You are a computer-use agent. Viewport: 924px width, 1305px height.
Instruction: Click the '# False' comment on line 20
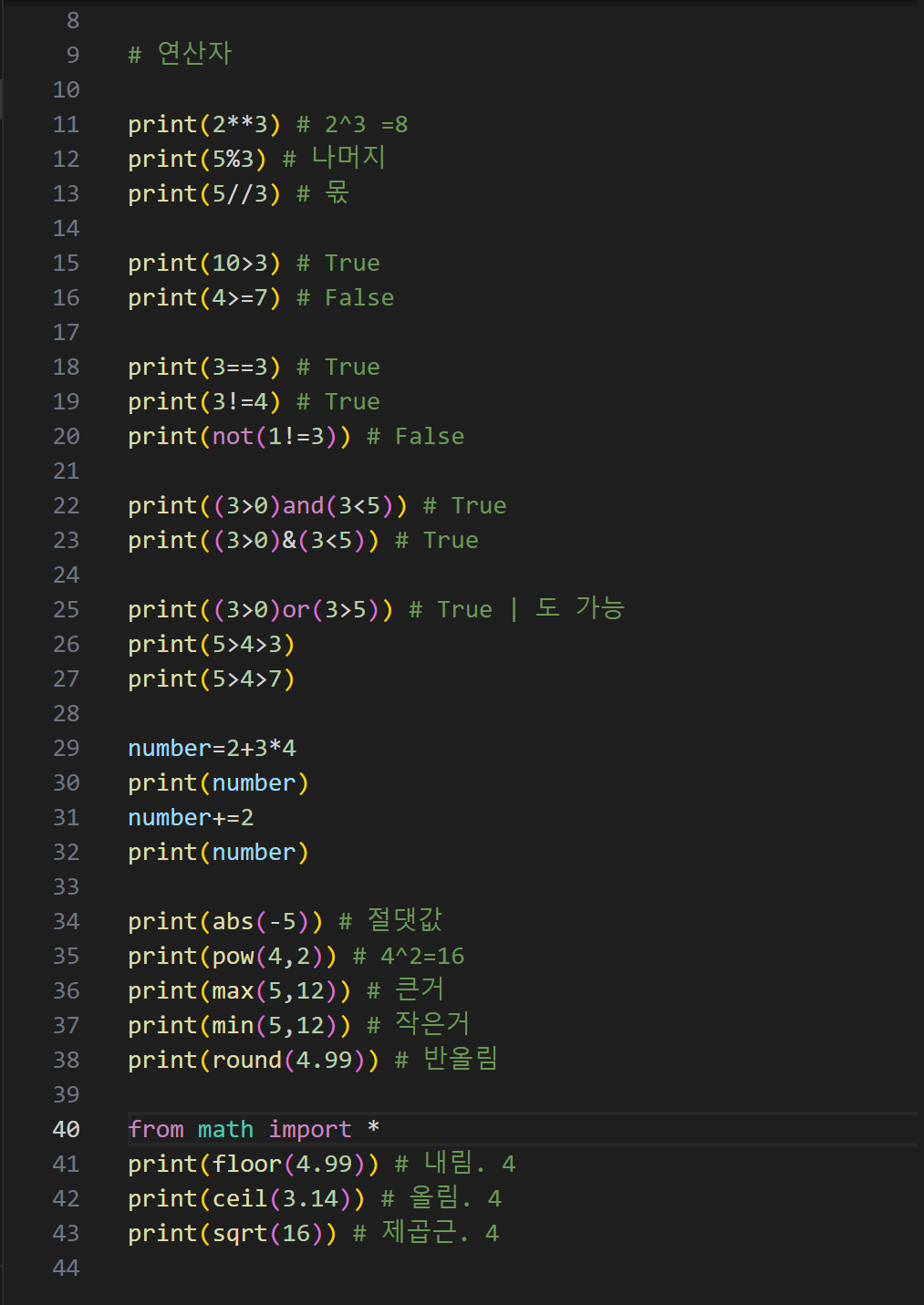[416, 436]
